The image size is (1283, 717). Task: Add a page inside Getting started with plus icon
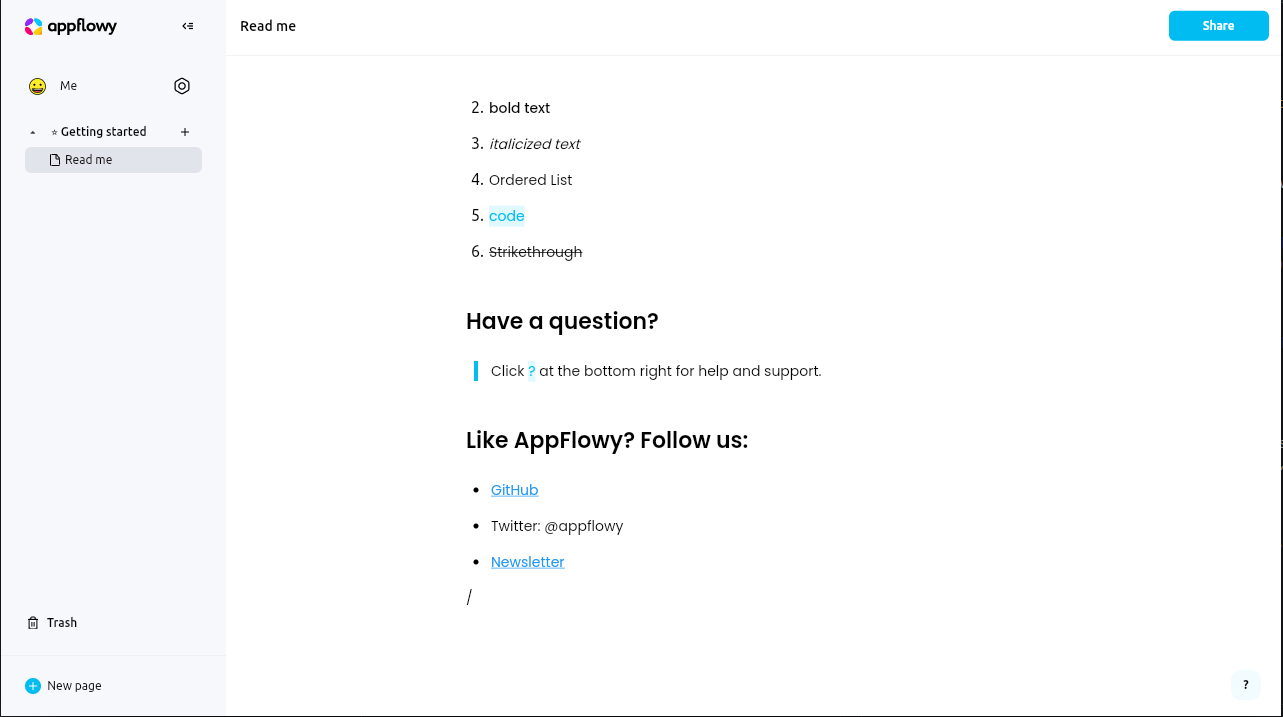pyautogui.click(x=184, y=131)
